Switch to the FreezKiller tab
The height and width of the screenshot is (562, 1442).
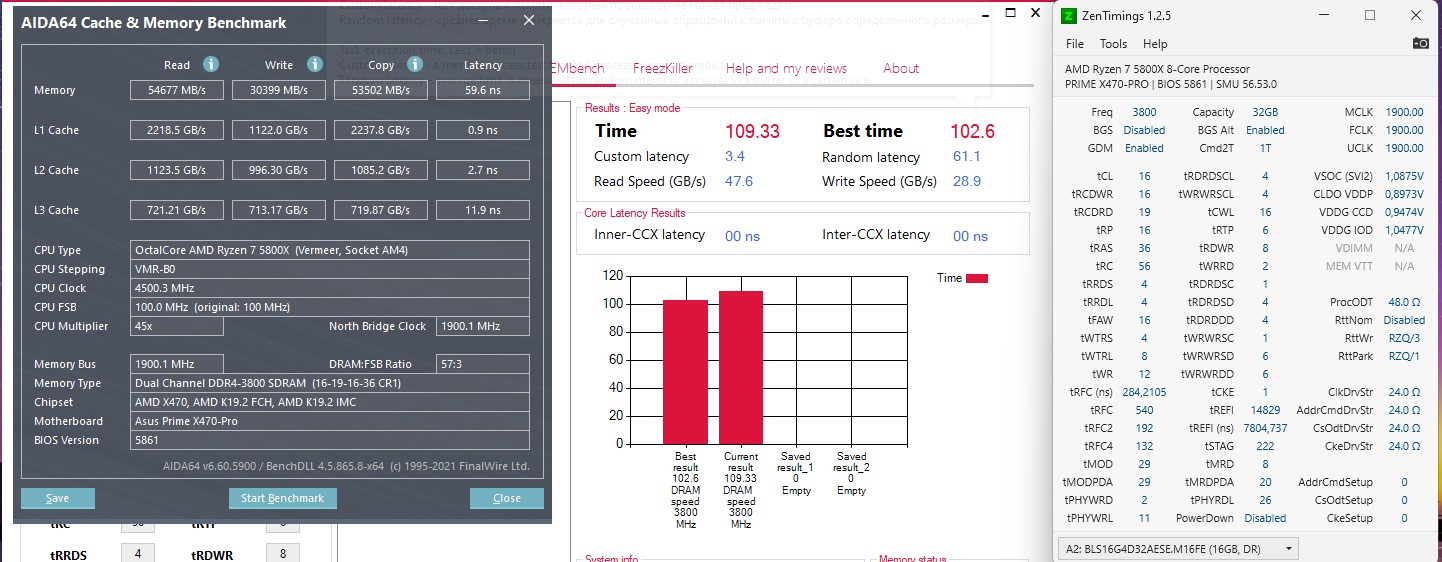(x=663, y=68)
